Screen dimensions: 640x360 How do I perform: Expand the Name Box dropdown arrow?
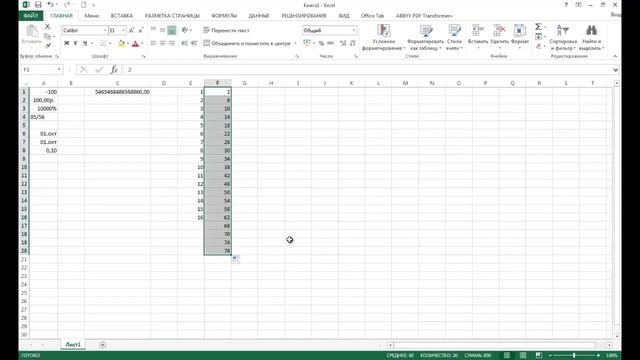click(x=59, y=70)
